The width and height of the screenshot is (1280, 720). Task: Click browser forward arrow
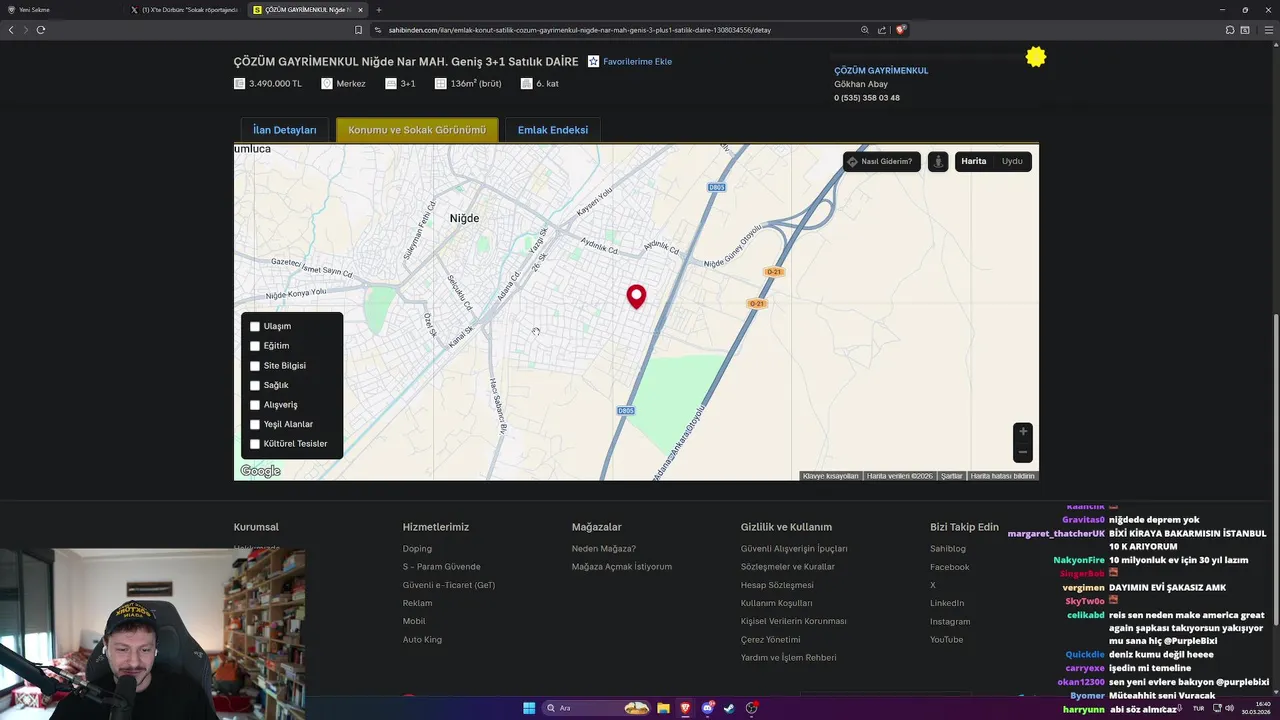coord(26,30)
